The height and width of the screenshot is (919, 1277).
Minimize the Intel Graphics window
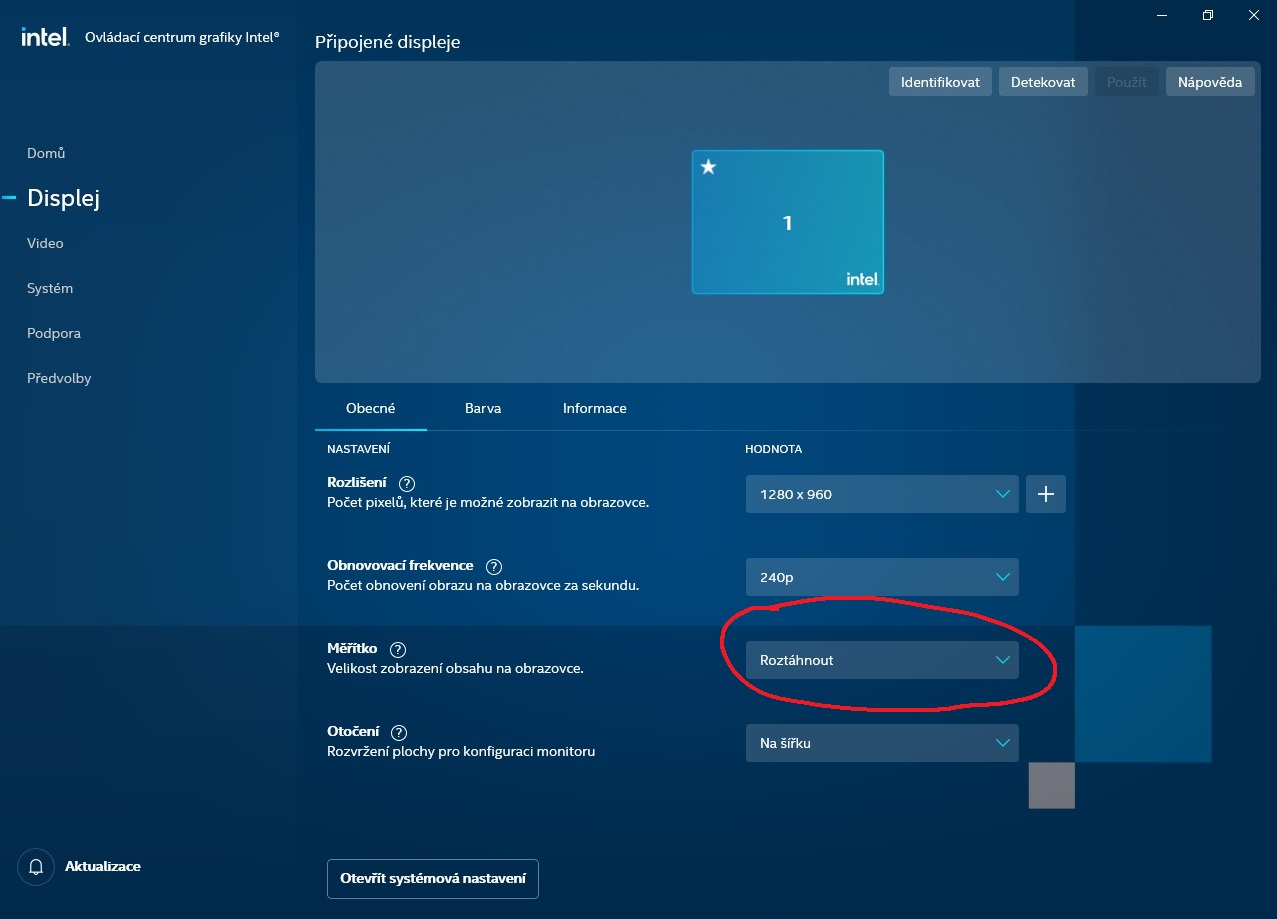tap(1162, 15)
